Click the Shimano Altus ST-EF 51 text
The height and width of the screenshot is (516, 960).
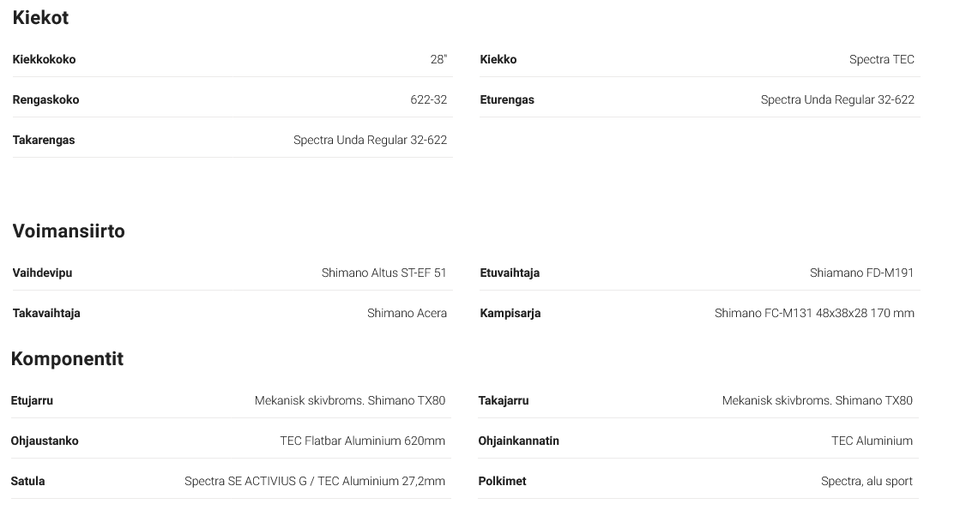(x=384, y=273)
